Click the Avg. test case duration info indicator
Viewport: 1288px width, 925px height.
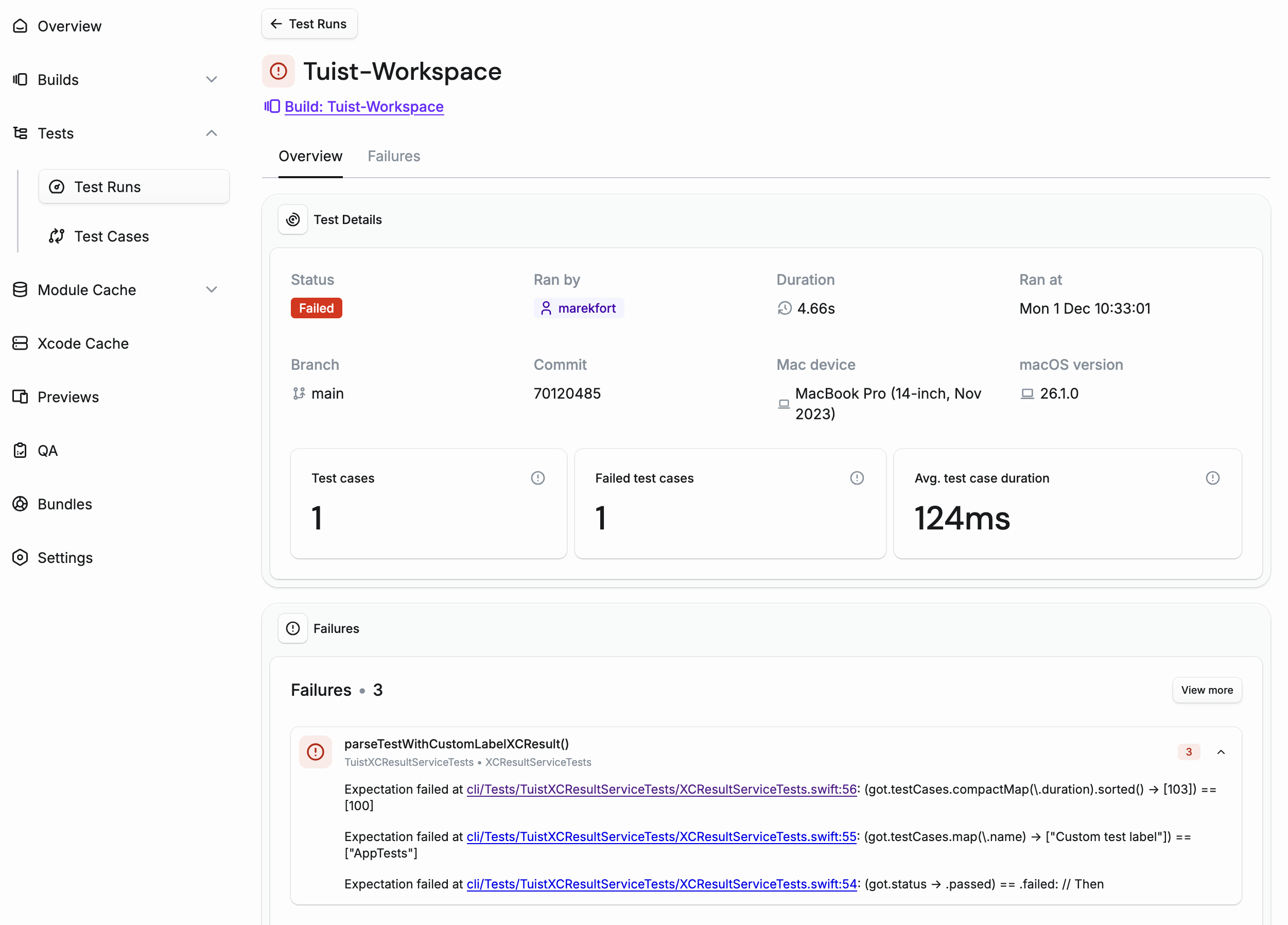tap(1212, 478)
